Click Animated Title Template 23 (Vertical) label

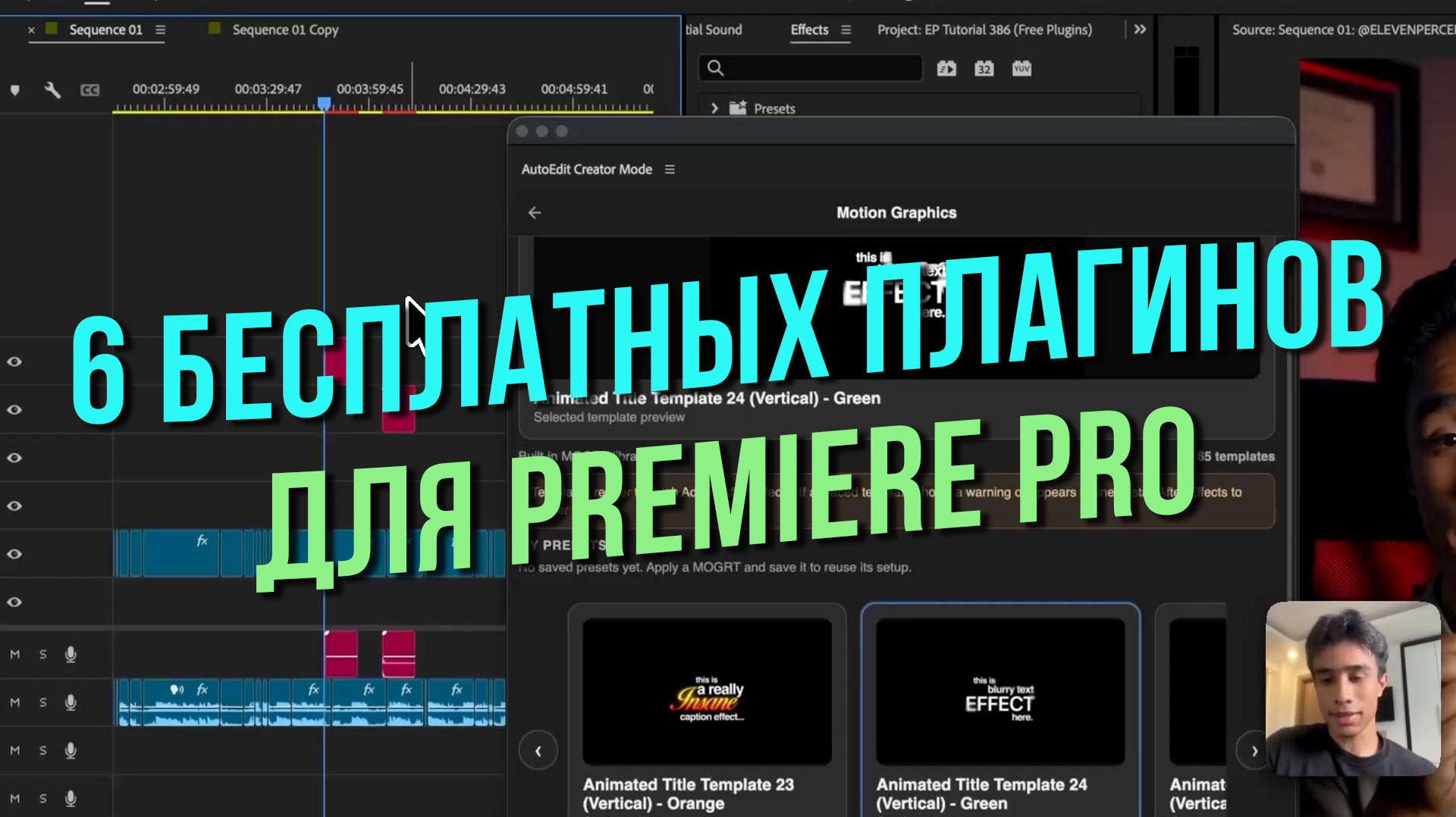click(689, 794)
